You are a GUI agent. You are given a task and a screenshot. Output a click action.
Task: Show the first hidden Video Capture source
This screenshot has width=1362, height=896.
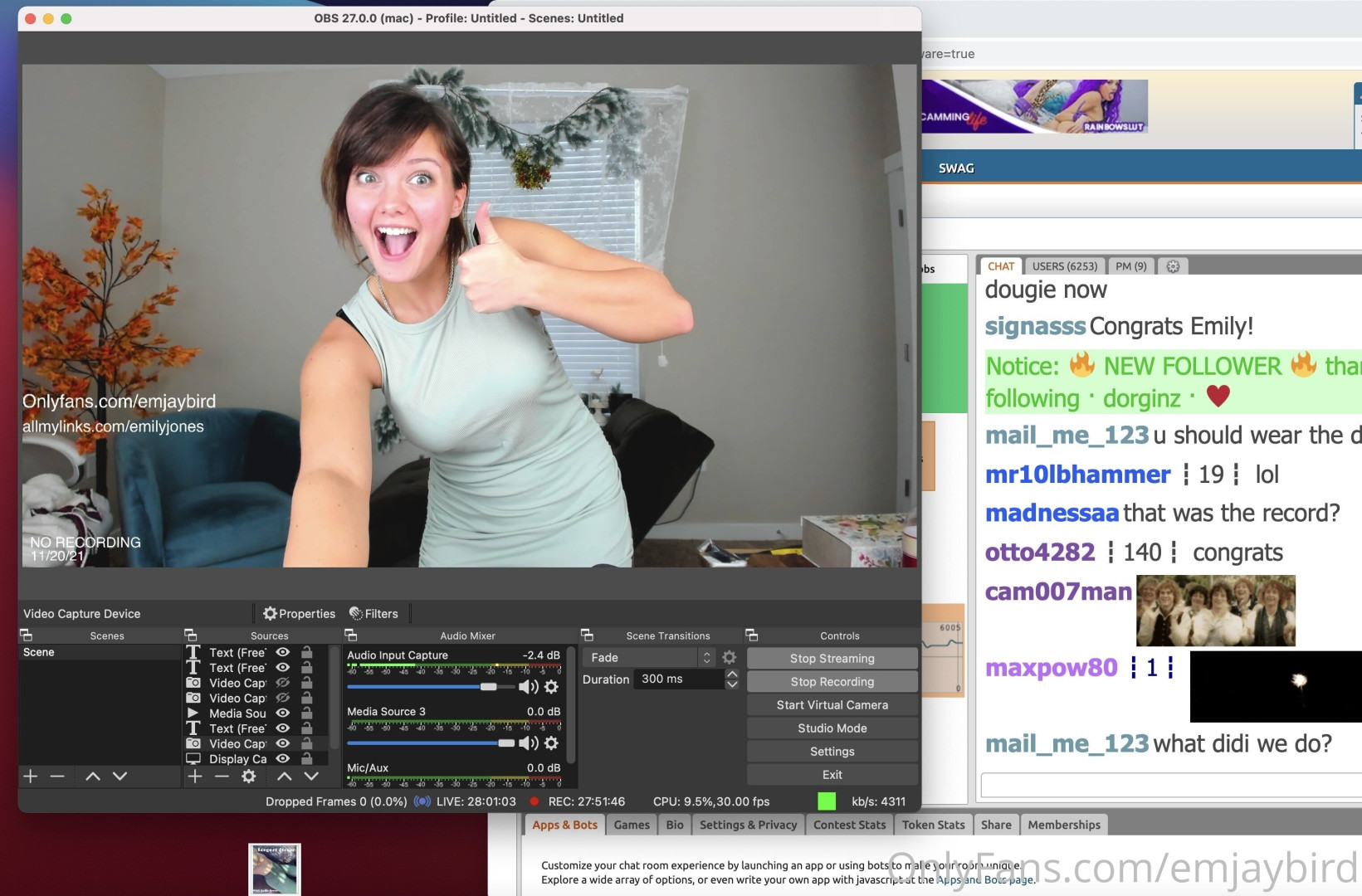(283, 683)
